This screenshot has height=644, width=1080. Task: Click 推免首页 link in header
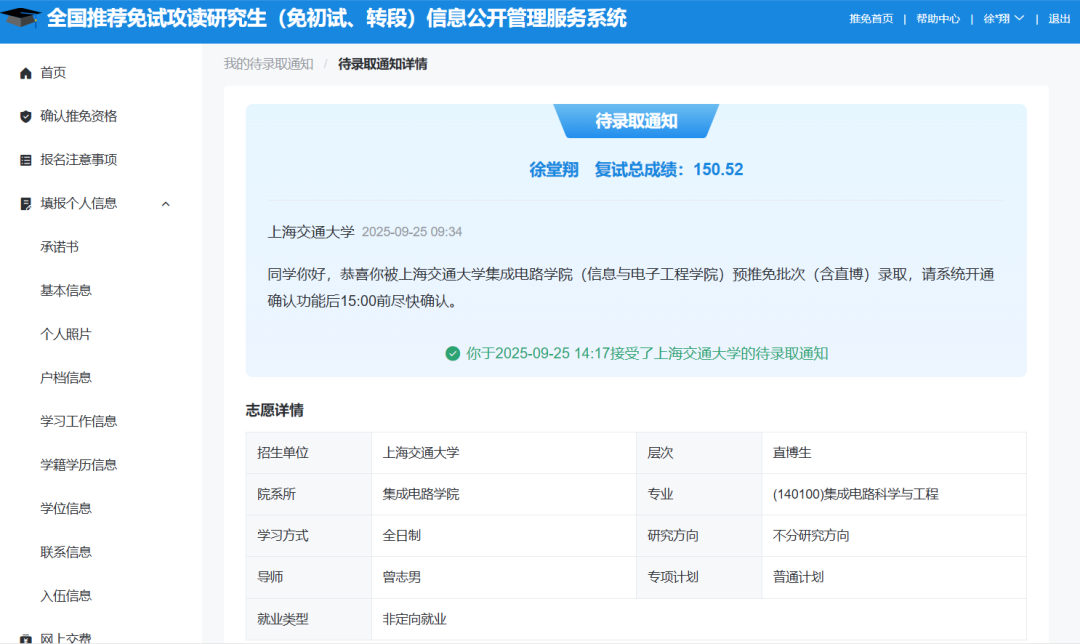coord(871,18)
